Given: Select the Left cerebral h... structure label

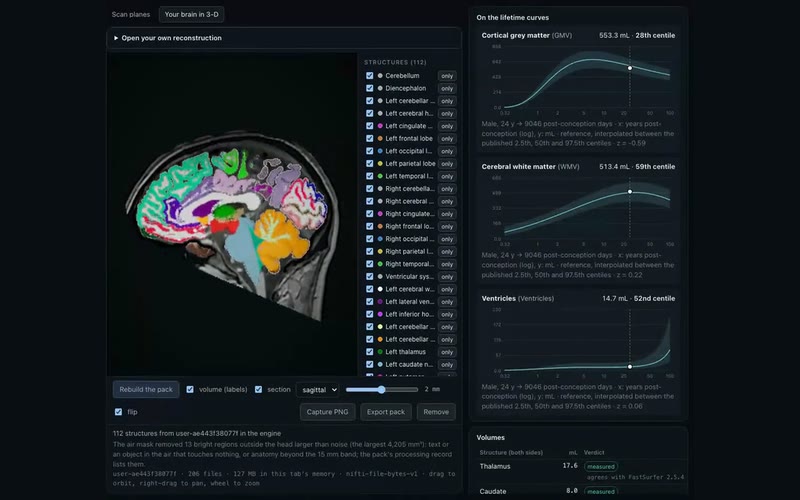Looking at the screenshot, I should pyautogui.click(x=409, y=113).
